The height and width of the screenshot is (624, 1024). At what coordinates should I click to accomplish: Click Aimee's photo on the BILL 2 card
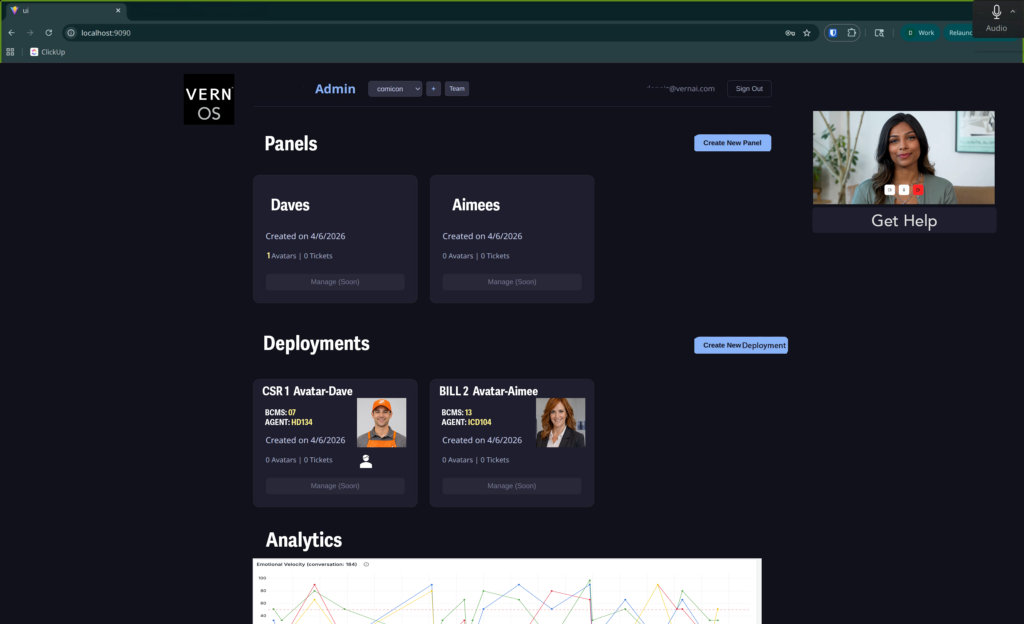560,422
